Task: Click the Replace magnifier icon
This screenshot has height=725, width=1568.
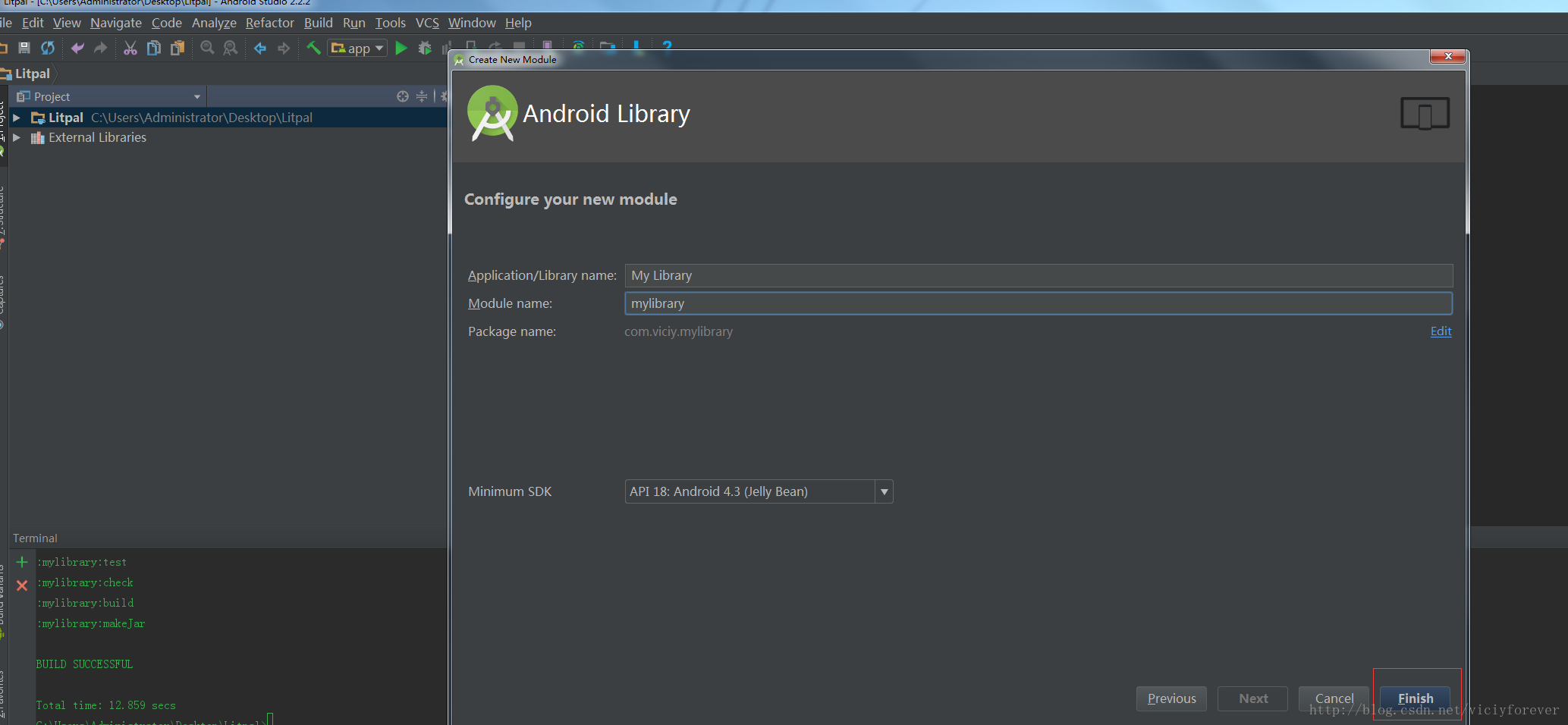Action: pos(231,48)
